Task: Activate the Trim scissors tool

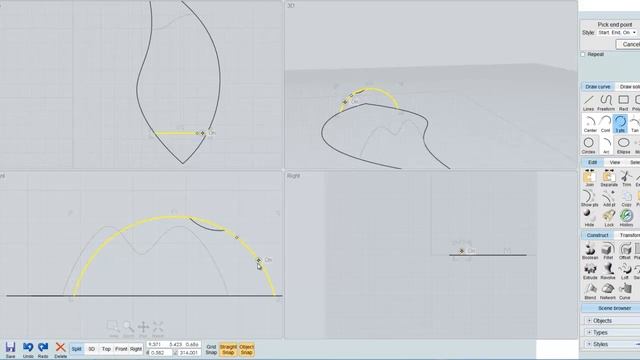Action: tap(626, 178)
